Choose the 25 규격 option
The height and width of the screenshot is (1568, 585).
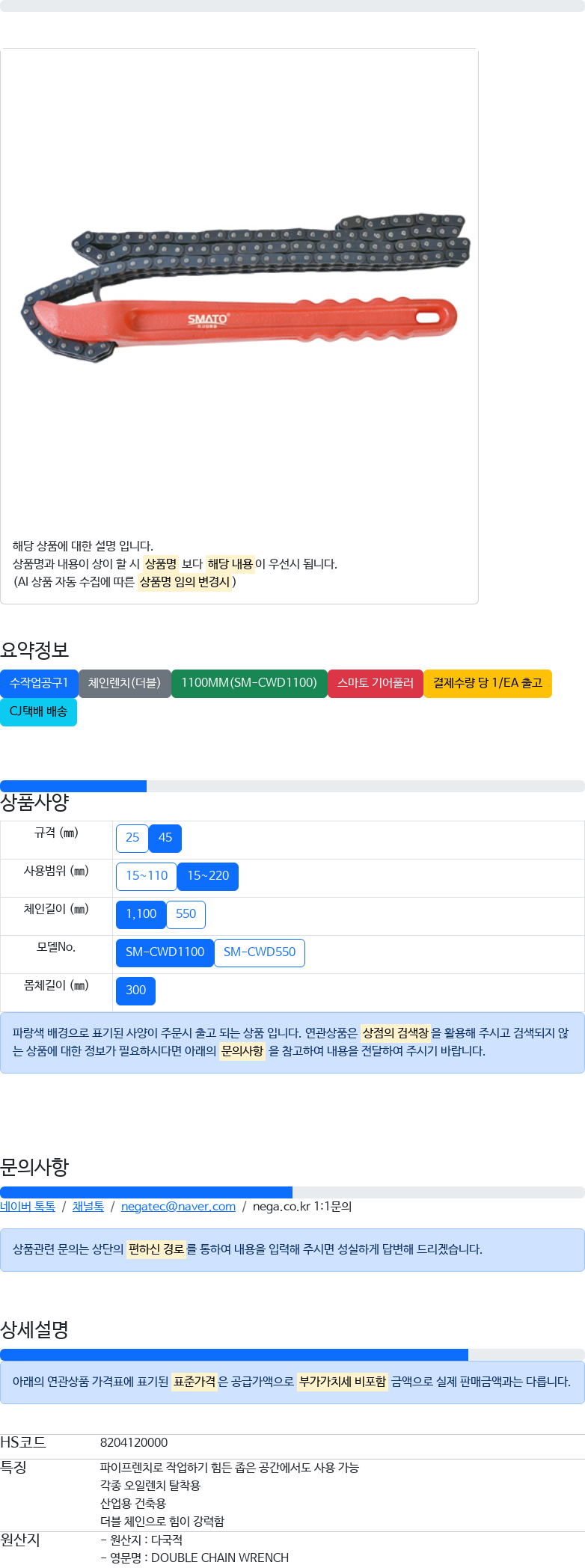132,839
